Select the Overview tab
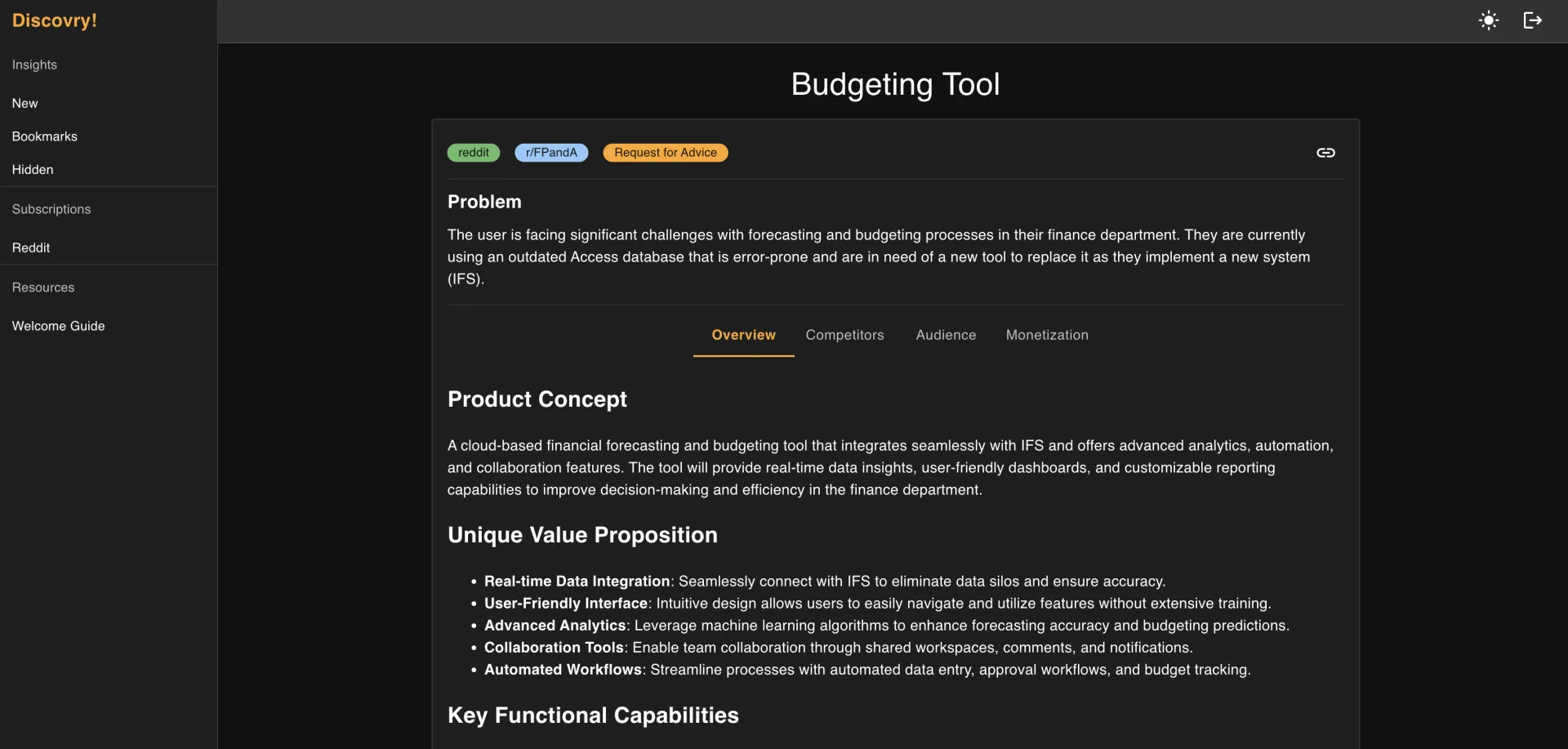Image resolution: width=1568 pixels, height=749 pixels. coord(743,335)
